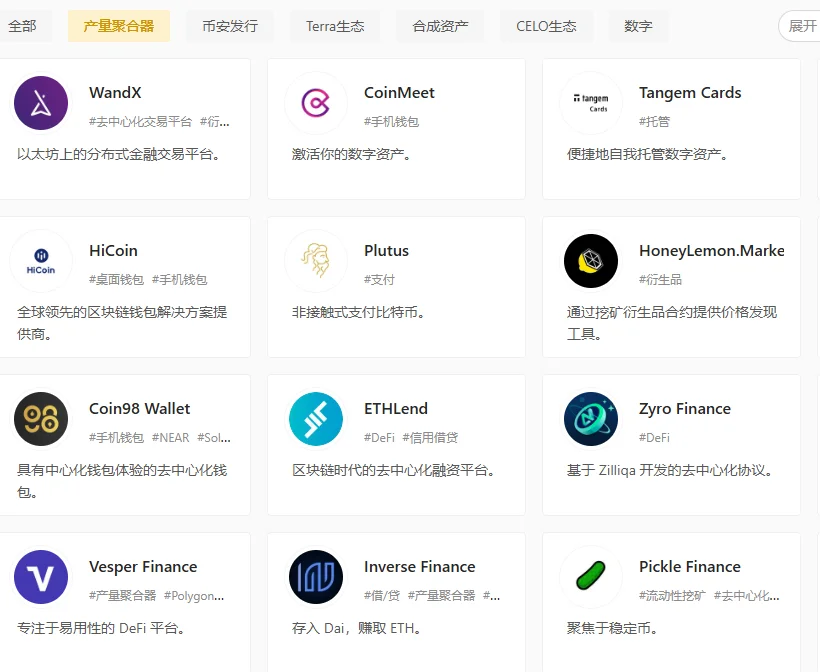Click the #桌面钱包 tag under HiCoin

(x=117, y=280)
